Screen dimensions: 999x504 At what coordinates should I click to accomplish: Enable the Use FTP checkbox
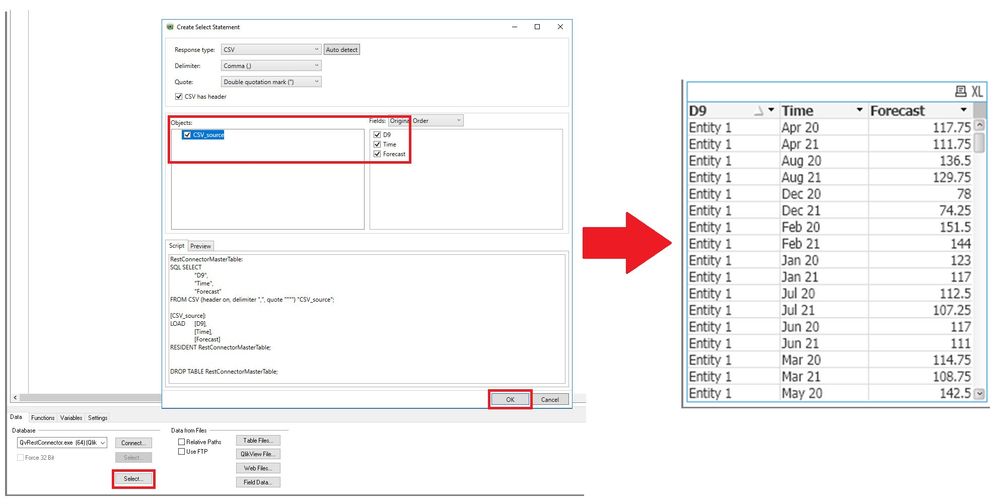pos(182,452)
